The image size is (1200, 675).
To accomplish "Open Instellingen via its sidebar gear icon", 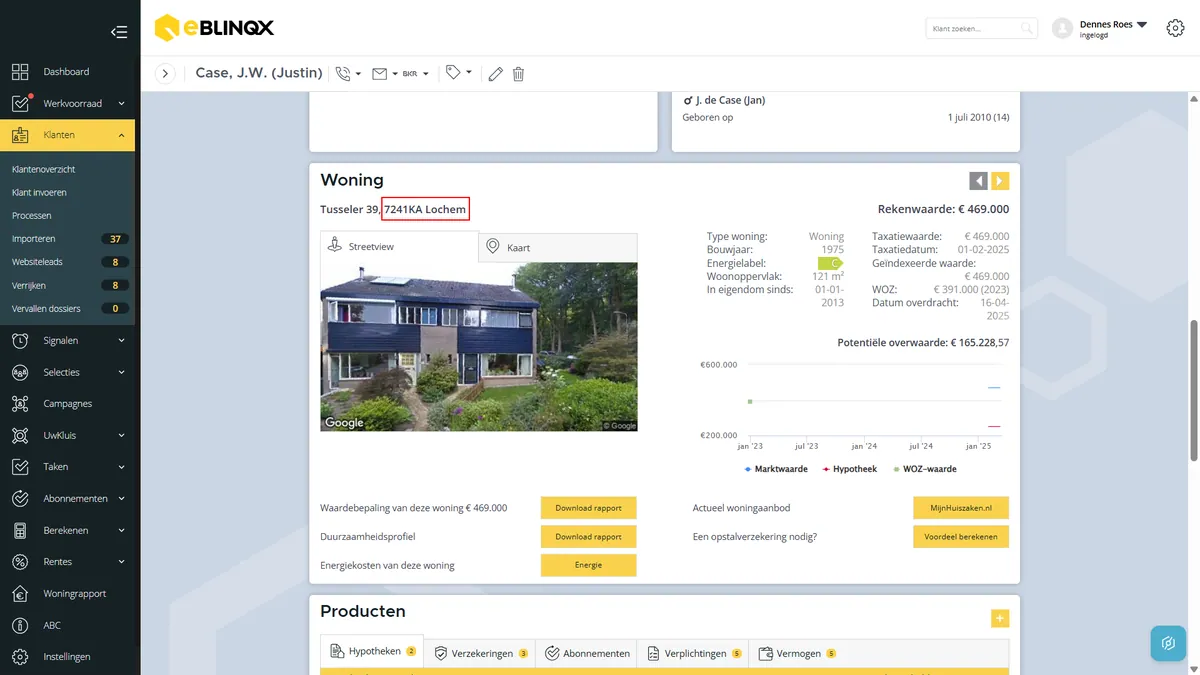I will pyautogui.click(x=20, y=657).
